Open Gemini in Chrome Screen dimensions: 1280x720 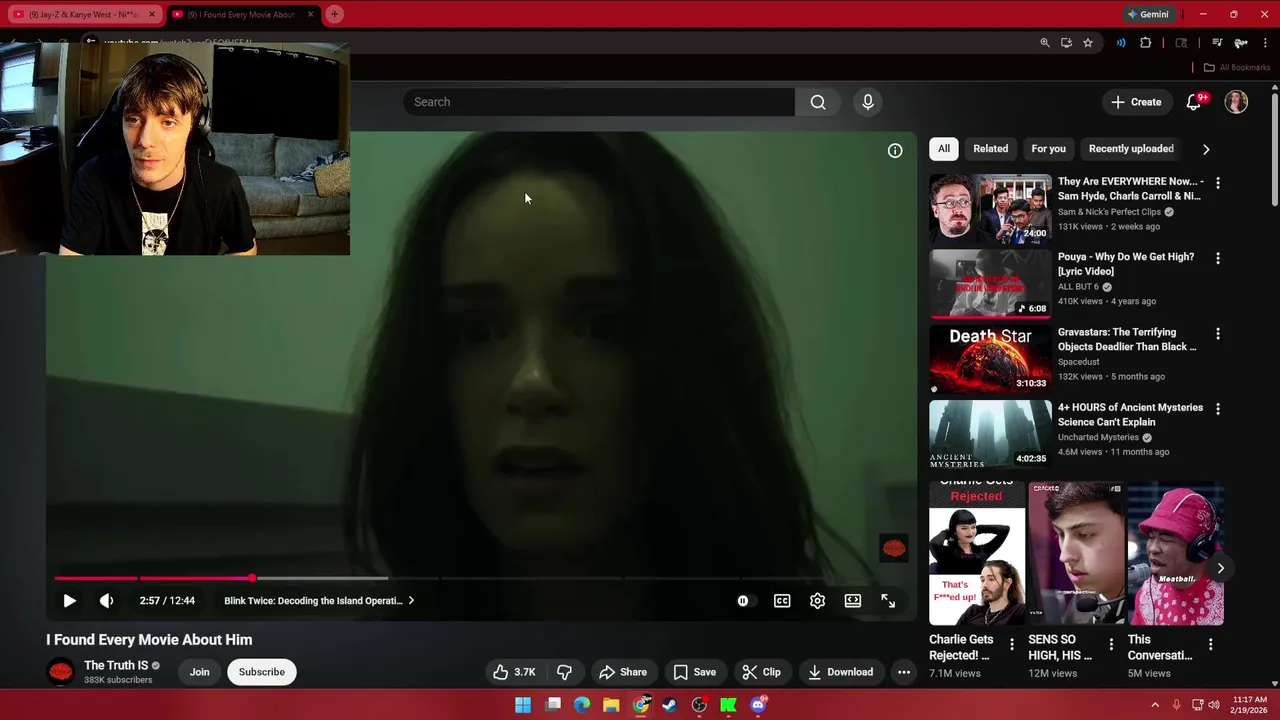pos(1148,14)
